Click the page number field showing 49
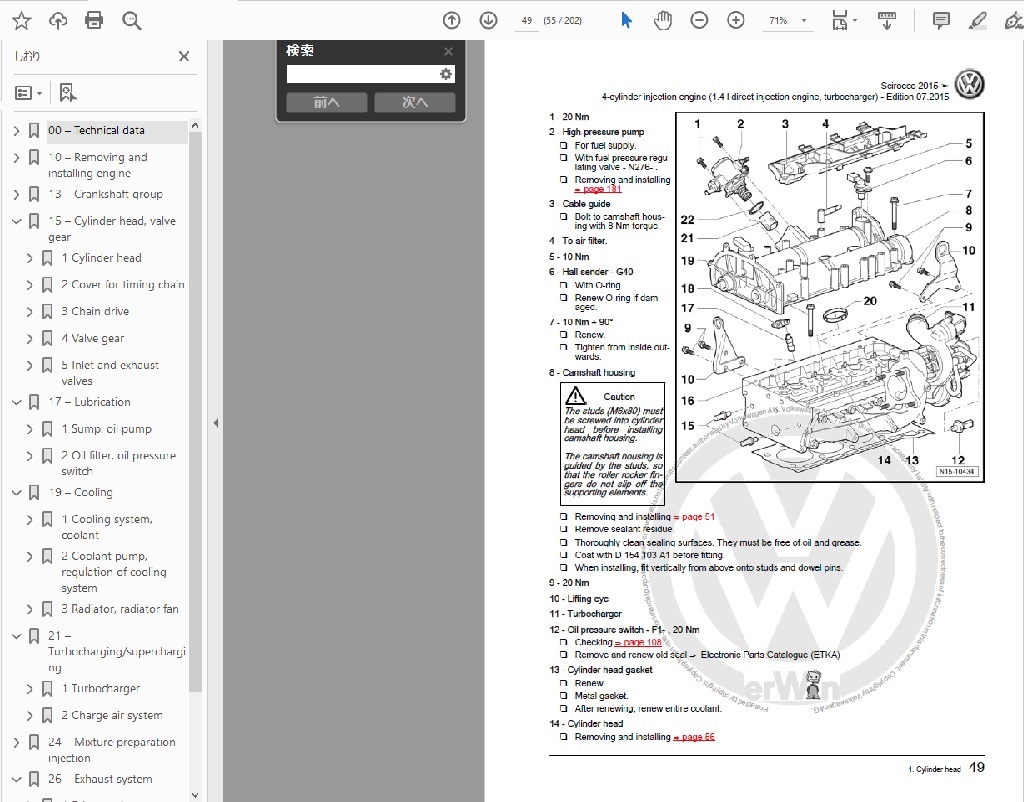This screenshot has width=1024, height=802. click(526, 21)
